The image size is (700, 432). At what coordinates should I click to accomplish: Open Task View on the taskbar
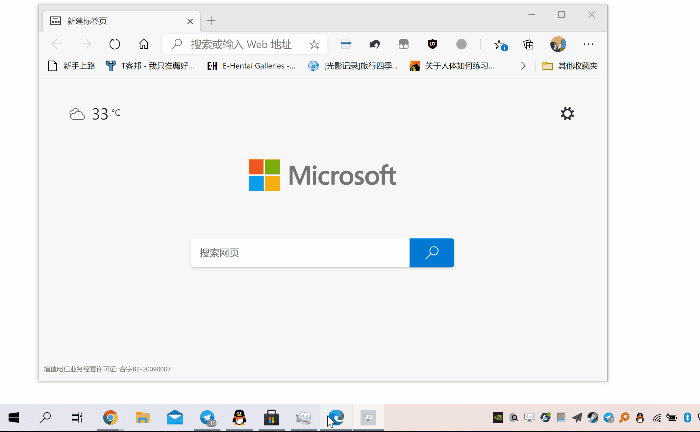pyautogui.click(x=77, y=418)
